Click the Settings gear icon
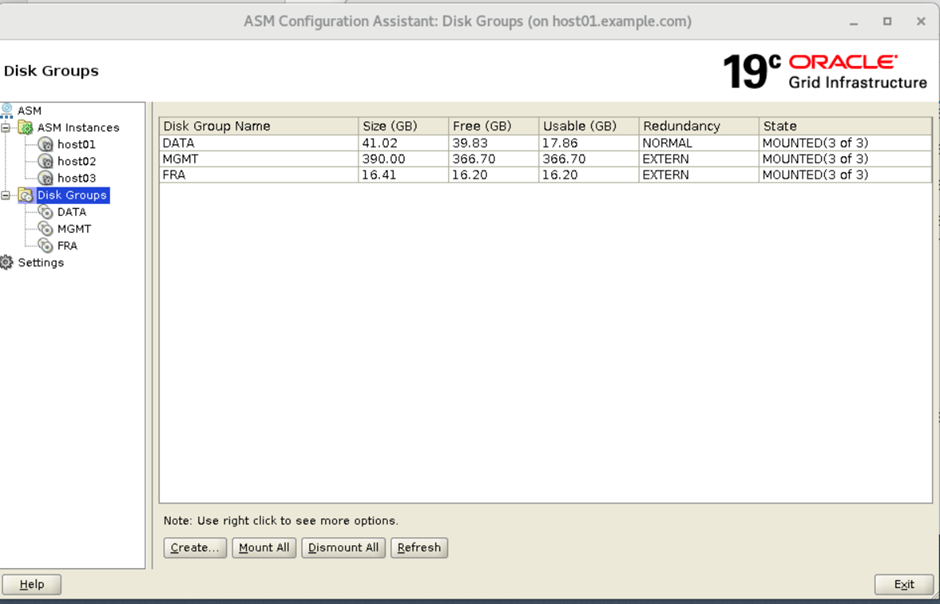The image size is (940, 604). pyautogui.click(x=7, y=262)
